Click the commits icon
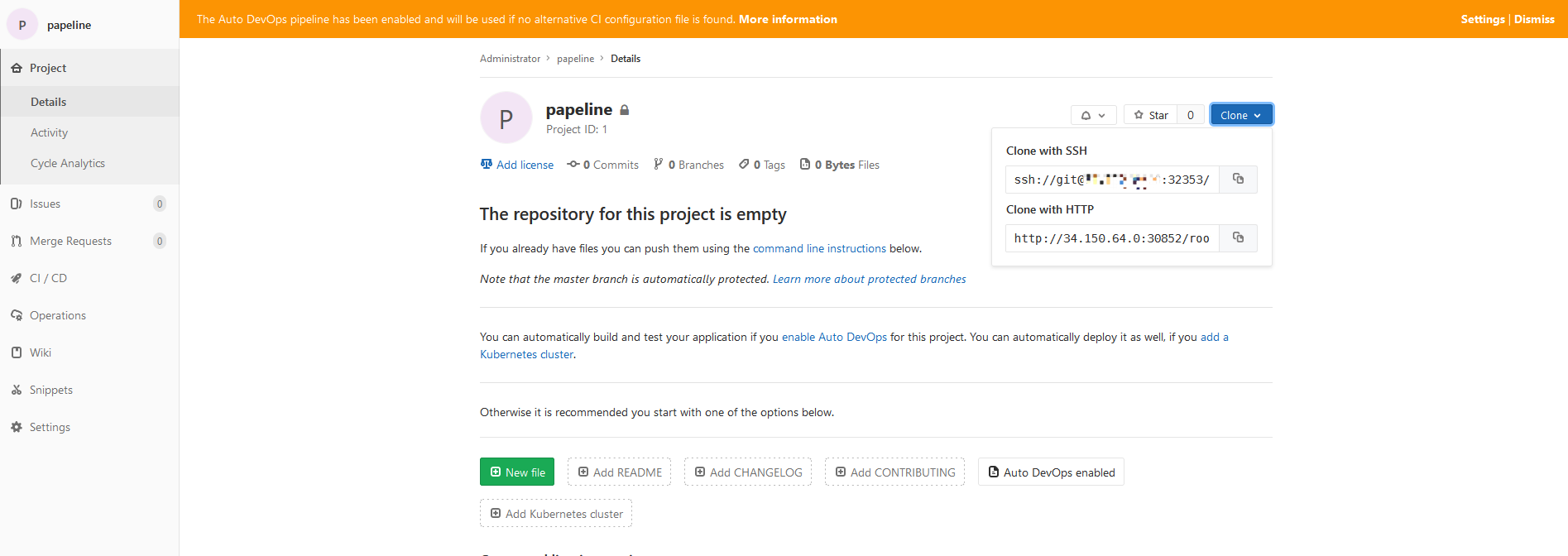 pyautogui.click(x=573, y=164)
